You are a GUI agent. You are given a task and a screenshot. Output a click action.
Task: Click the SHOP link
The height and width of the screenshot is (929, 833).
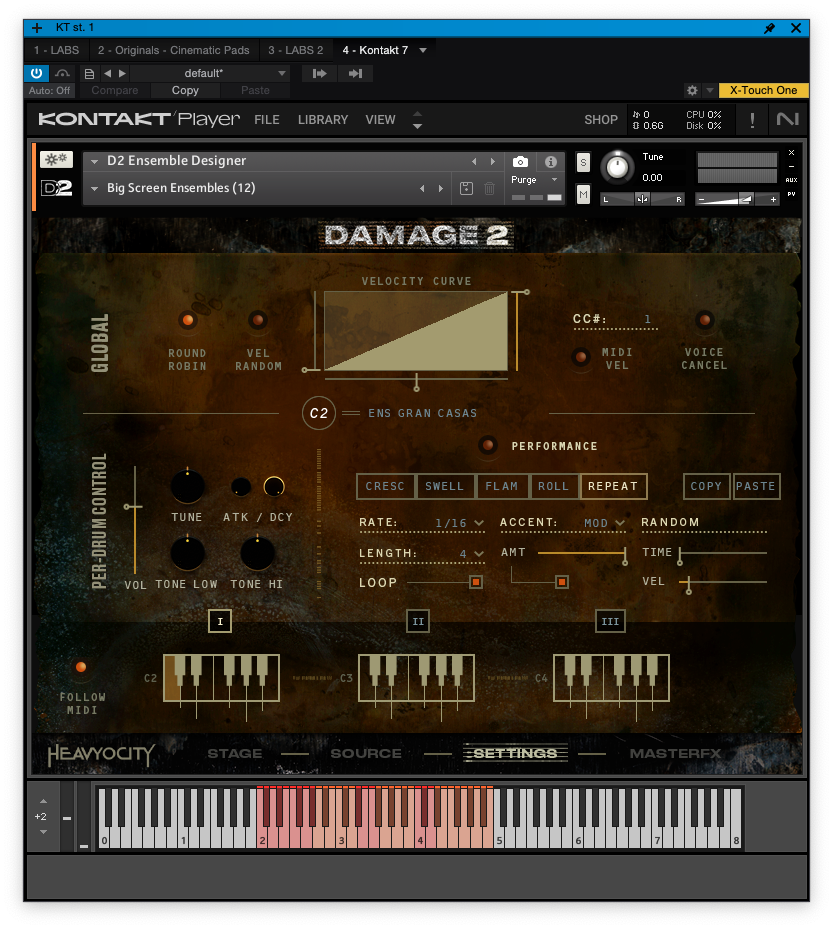click(x=601, y=120)
